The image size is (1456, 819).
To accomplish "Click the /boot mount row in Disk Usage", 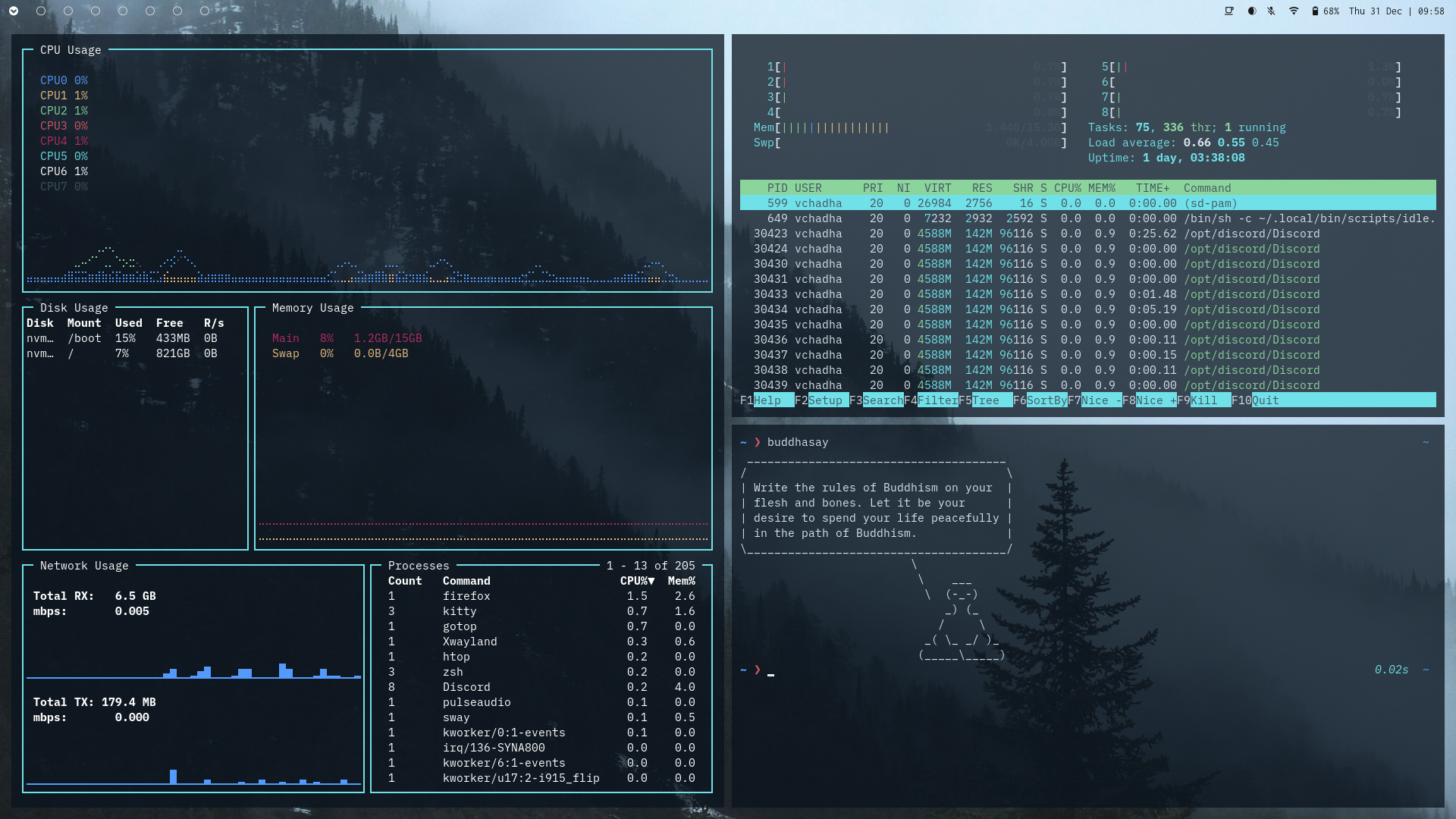I will (123, 338).
